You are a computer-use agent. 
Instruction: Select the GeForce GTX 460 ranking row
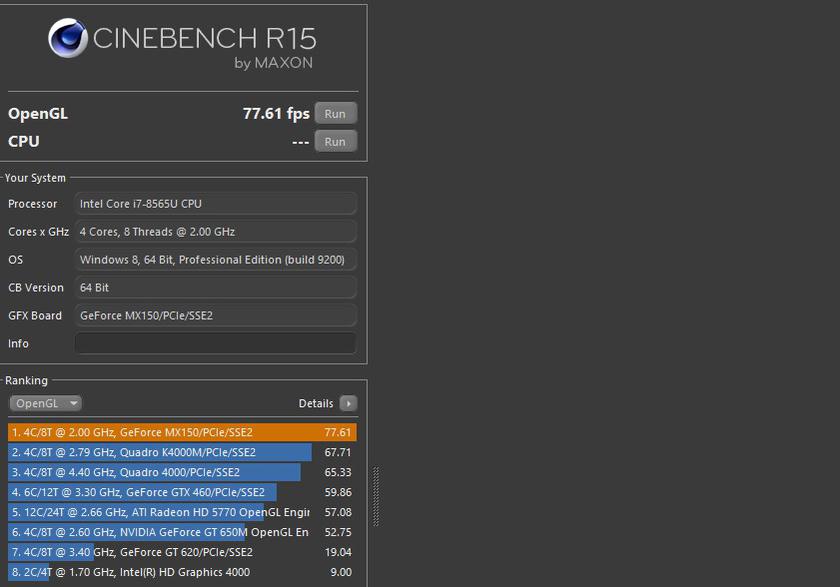click(182, 493)
